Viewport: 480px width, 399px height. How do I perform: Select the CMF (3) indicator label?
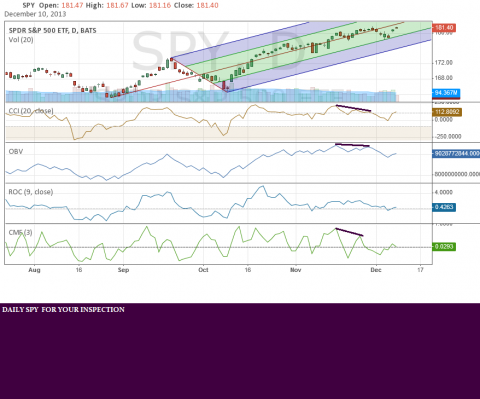[x=20, y=232]
